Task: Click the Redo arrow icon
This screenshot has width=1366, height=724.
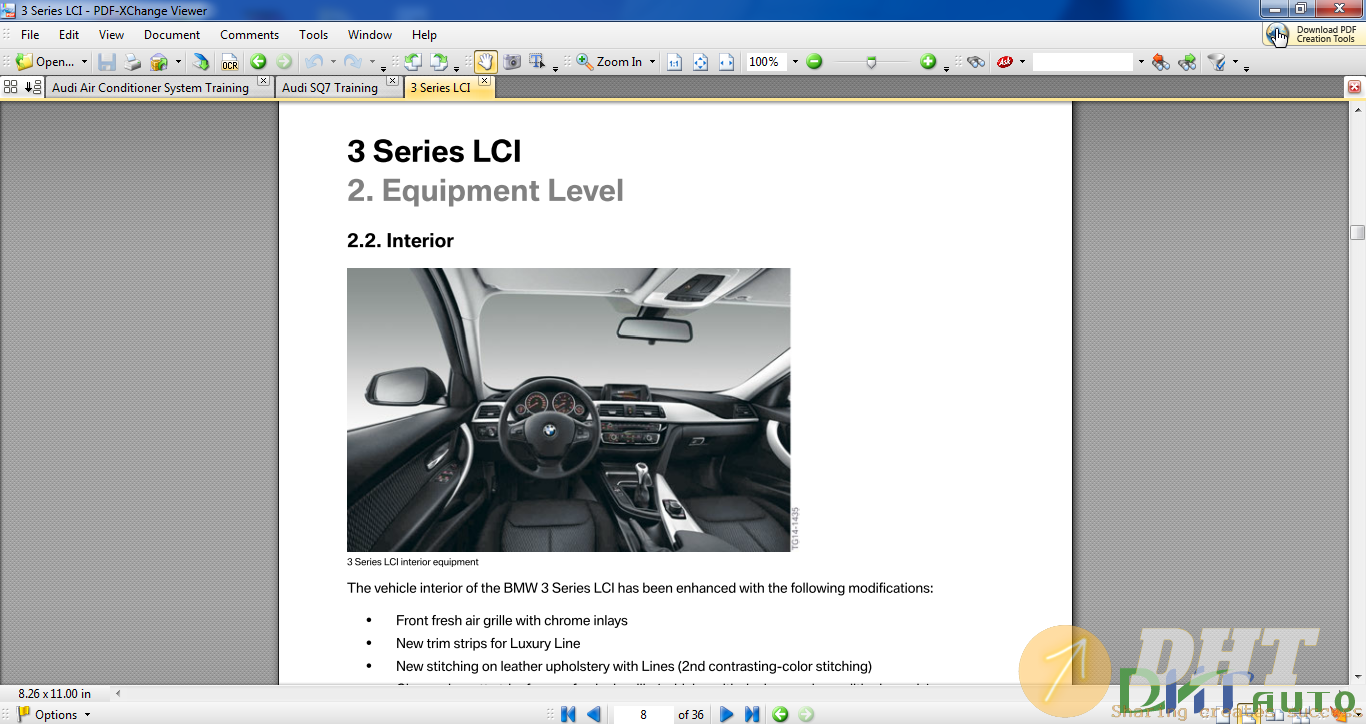Action: tap(353, 62)
